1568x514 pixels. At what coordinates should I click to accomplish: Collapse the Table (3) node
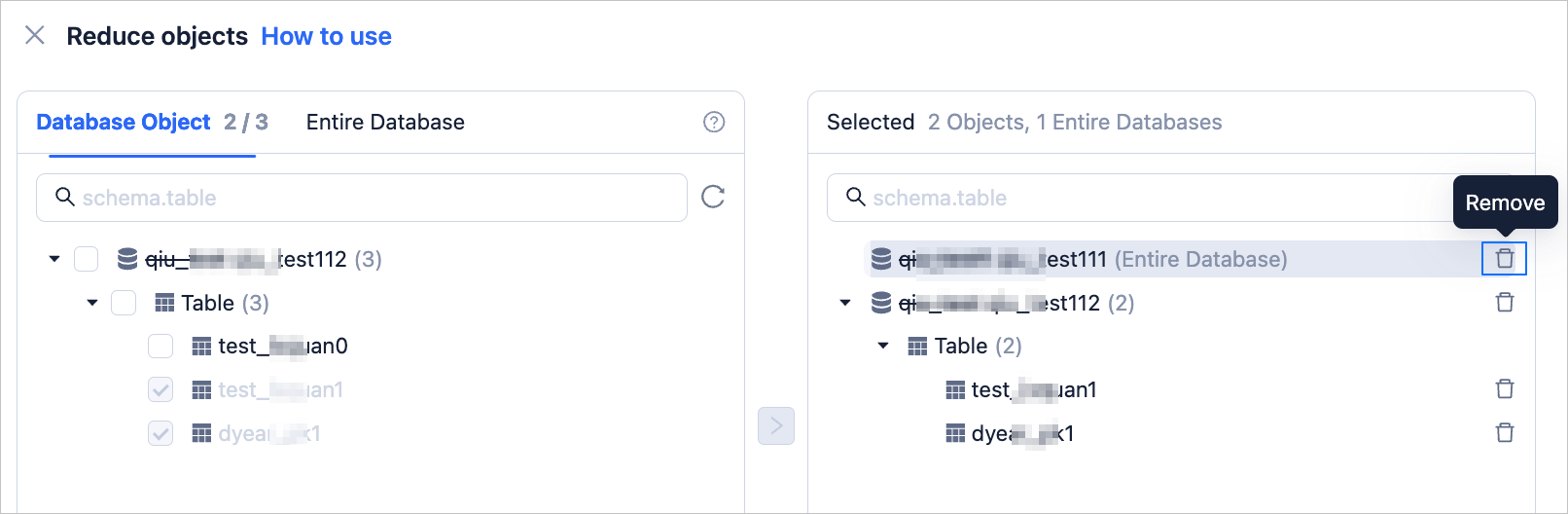point(92,303)
